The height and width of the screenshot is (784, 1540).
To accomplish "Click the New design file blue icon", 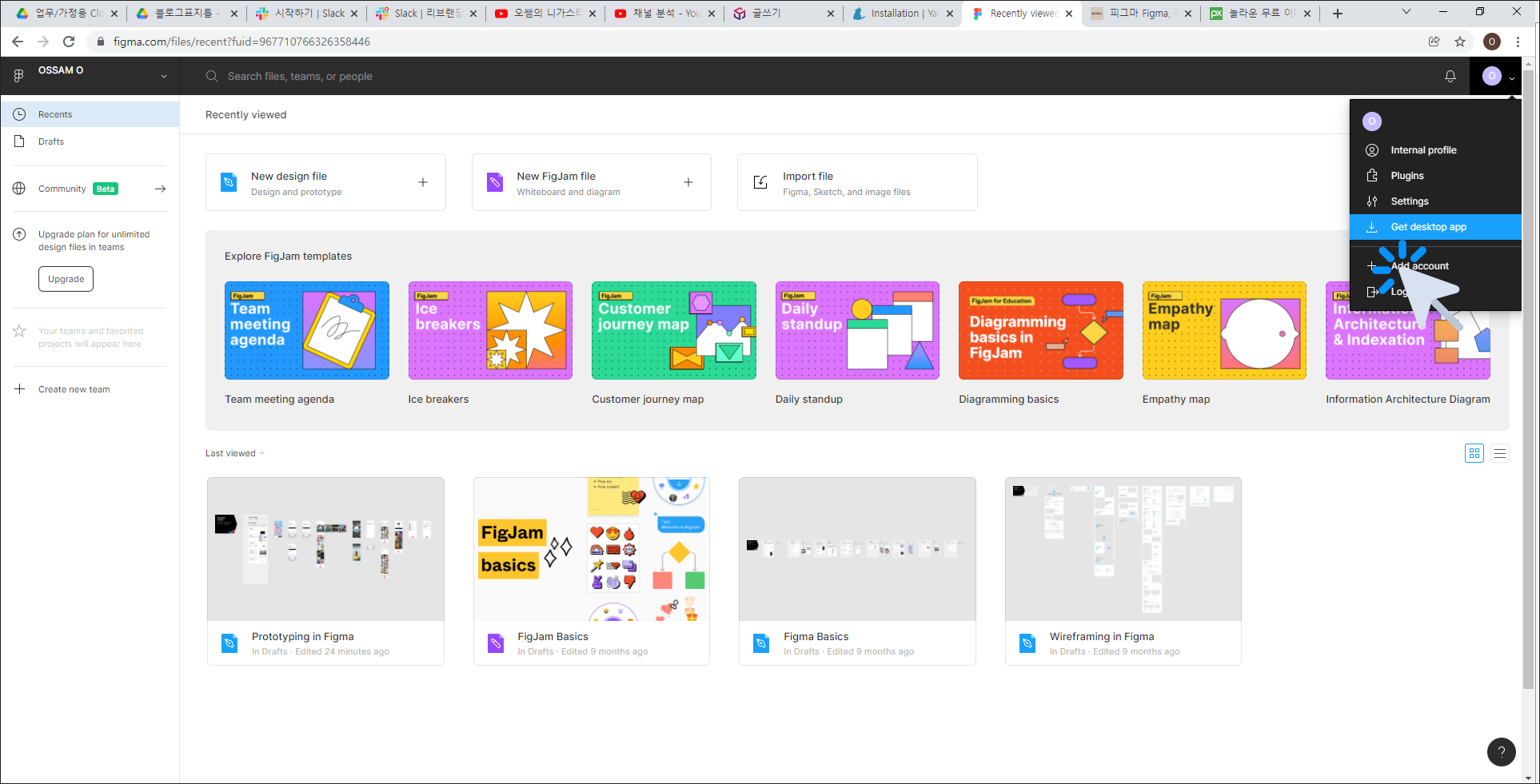I will 229,182.
